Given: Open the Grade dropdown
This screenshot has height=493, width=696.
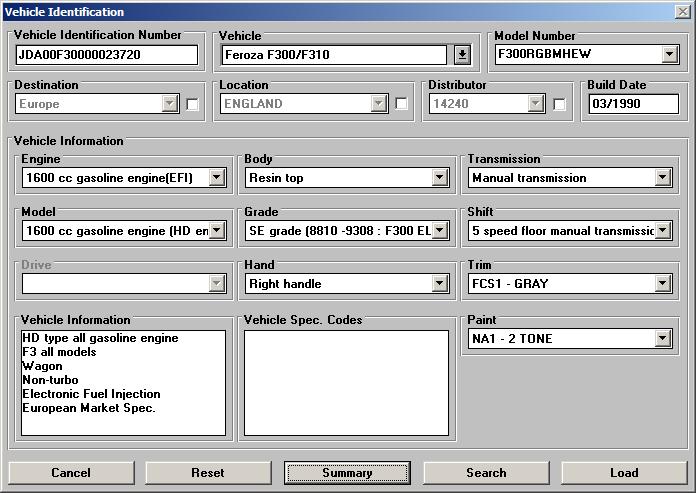Looking at the screenshot, I should [440, 231].
